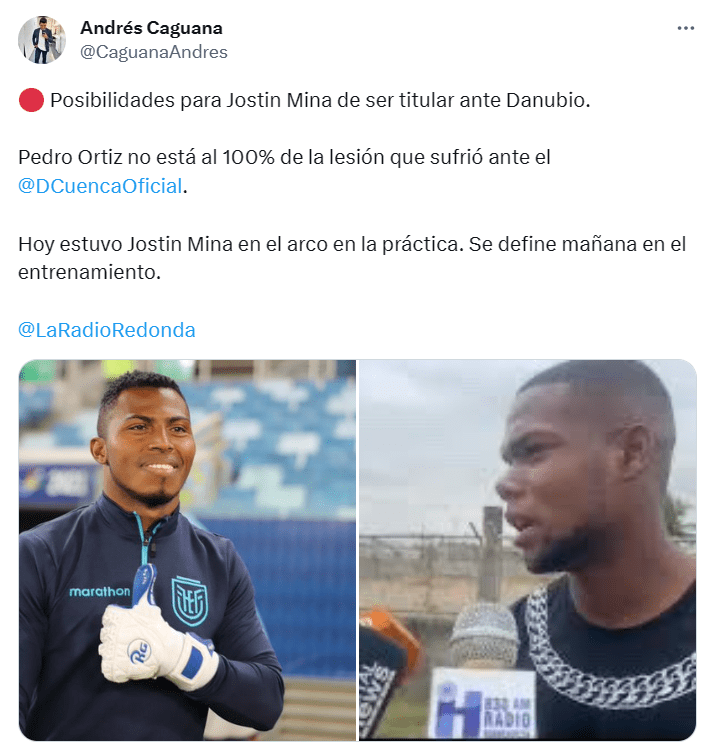Click the Pedro Ortiz injury sentence
Viewport: 715px width, 747px height.
pyautogui.click(x=284, y=172)
